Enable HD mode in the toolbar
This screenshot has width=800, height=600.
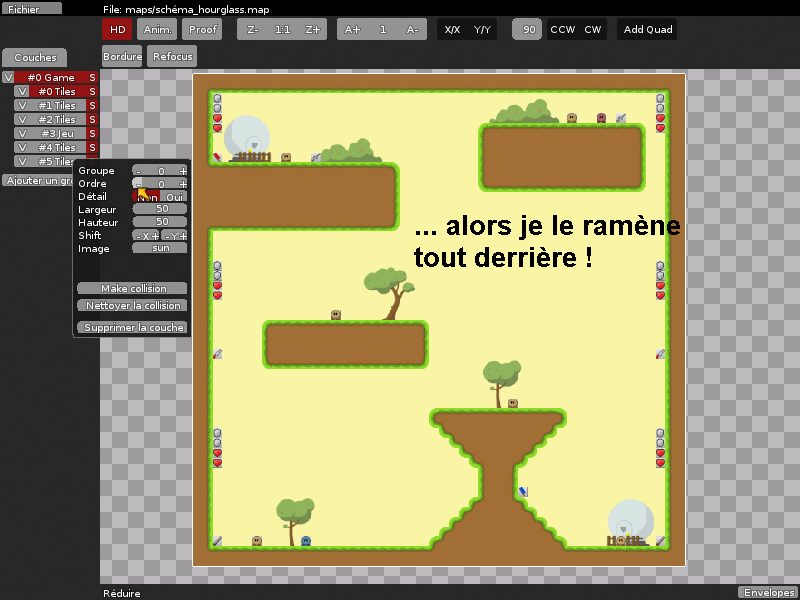(117, 29)
